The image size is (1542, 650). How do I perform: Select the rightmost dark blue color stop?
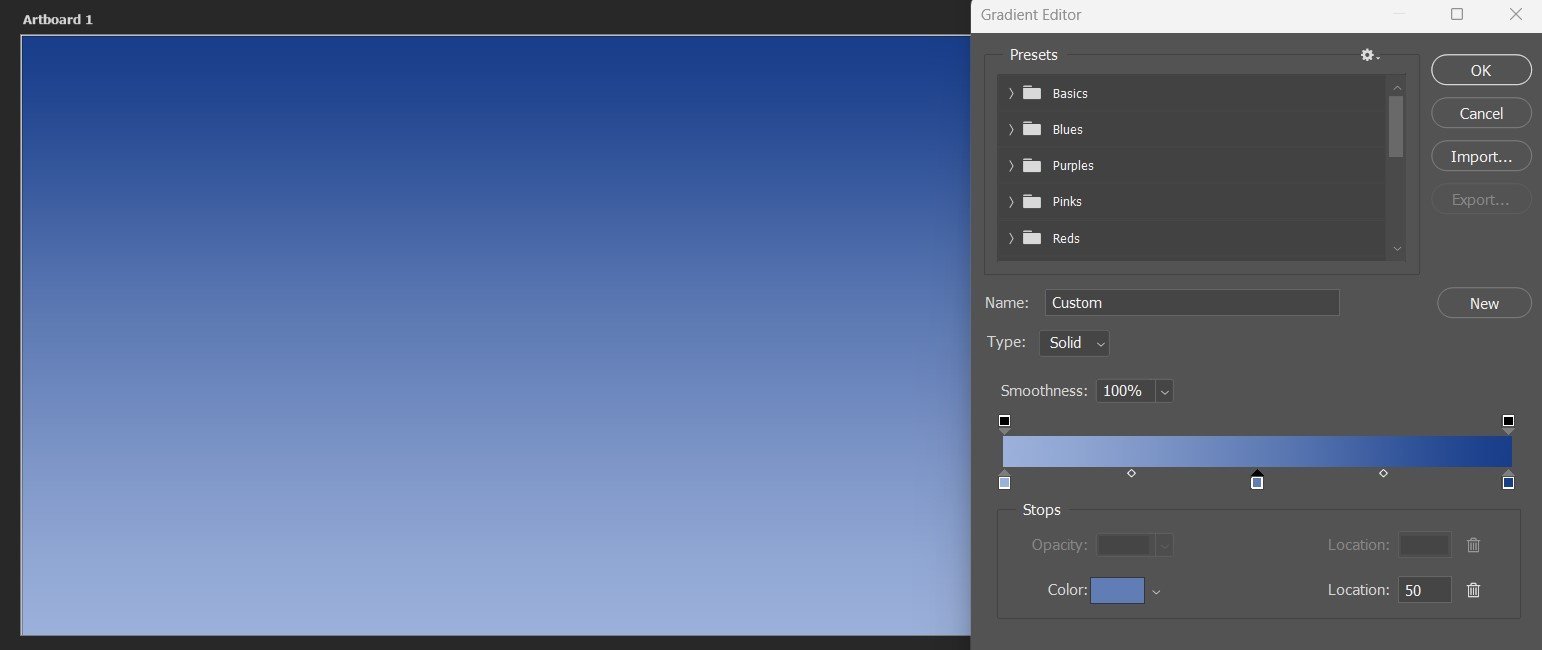tap(1508, 482)
